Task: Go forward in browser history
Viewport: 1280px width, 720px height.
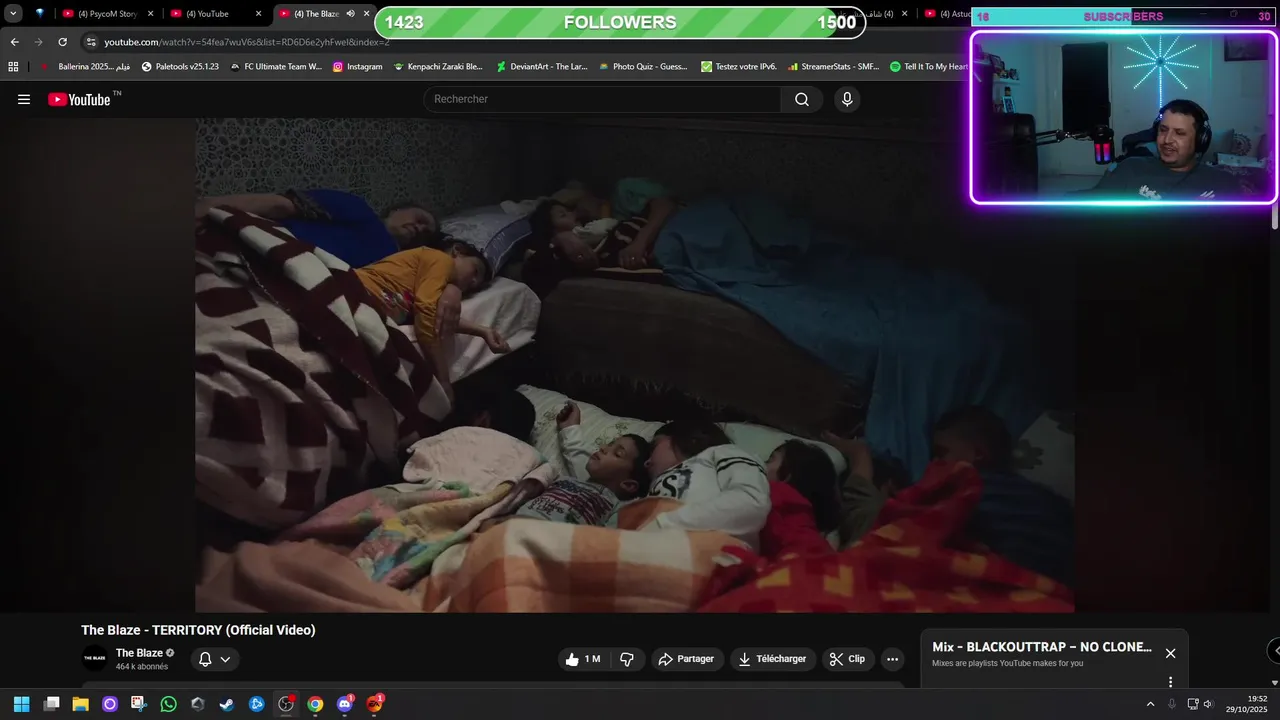Action: pyautogui.click(x=38, y=42)
